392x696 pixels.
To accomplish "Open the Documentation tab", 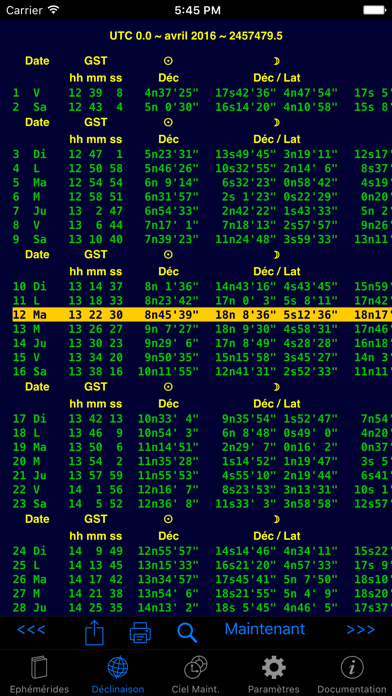I will tap(352, 675).
